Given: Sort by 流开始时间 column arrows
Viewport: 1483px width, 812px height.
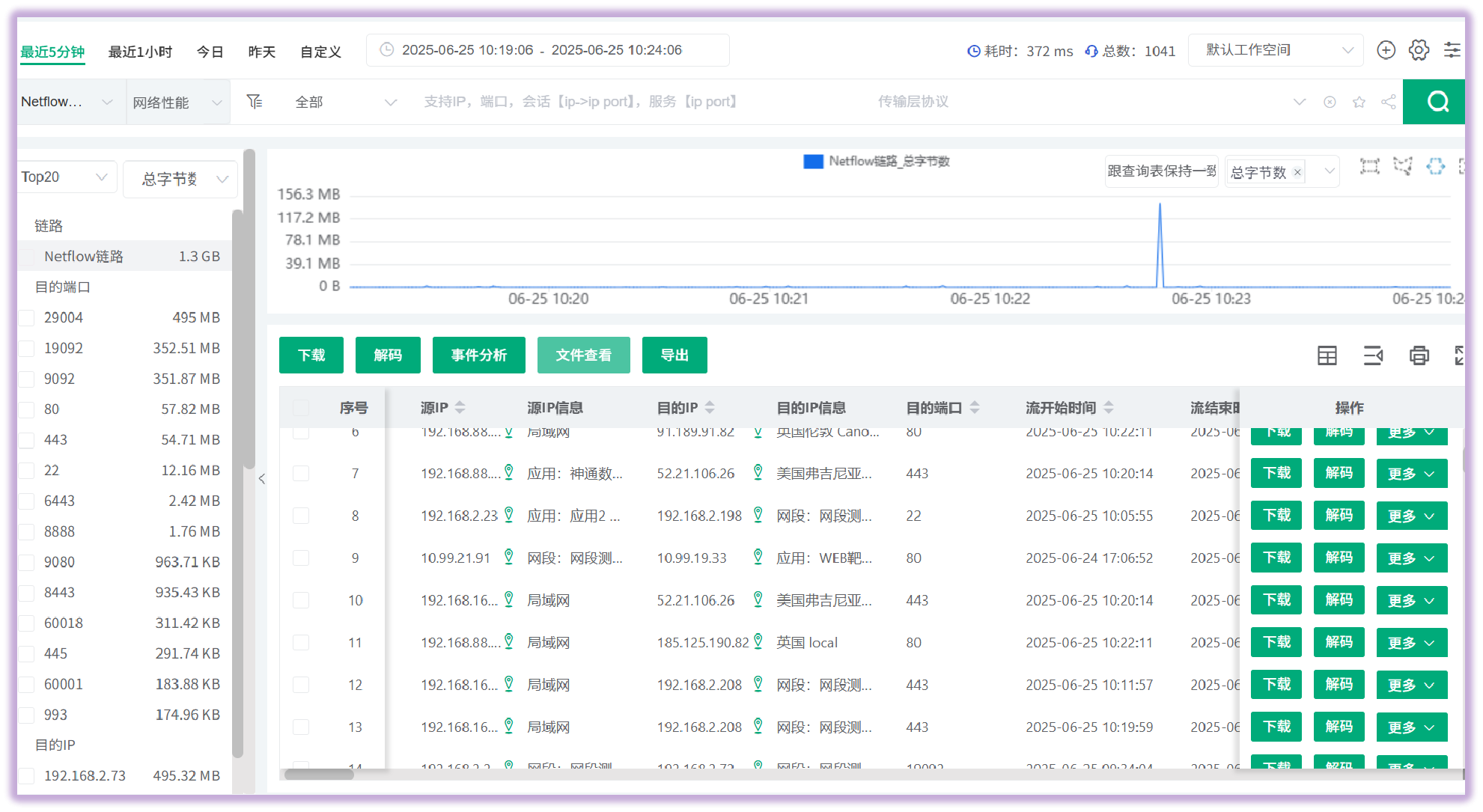Looking at the screenshot, I should [x=1109, y=407].
